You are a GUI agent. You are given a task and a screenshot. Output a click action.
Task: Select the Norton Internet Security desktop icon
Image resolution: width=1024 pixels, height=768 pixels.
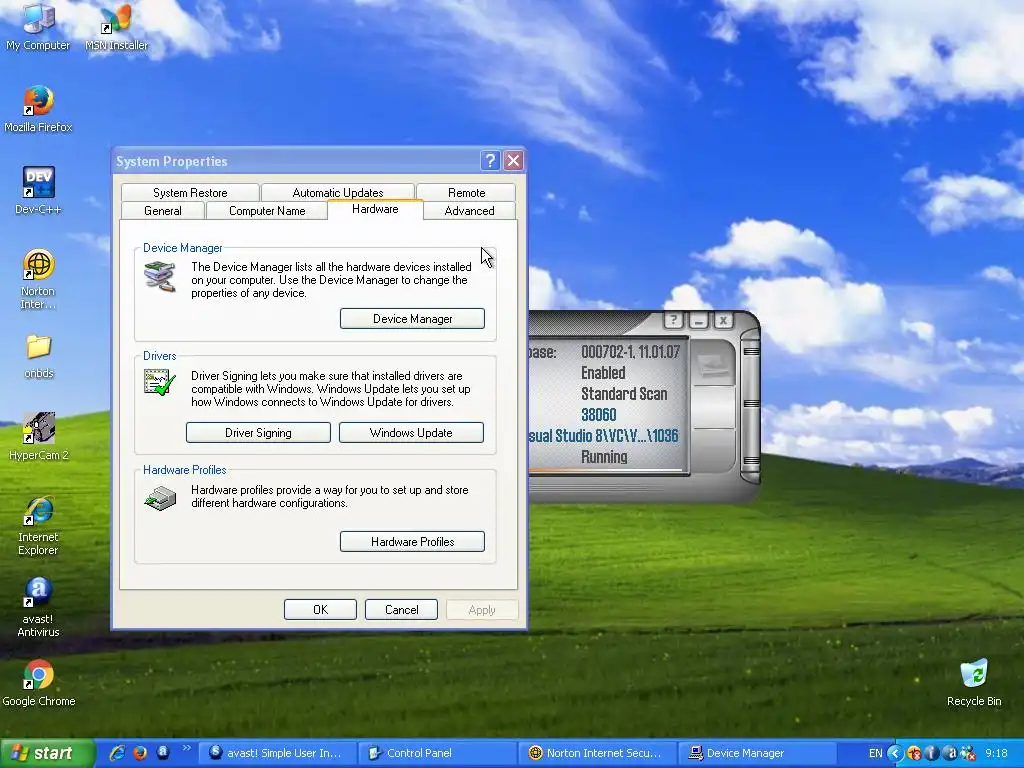point(38,280)
